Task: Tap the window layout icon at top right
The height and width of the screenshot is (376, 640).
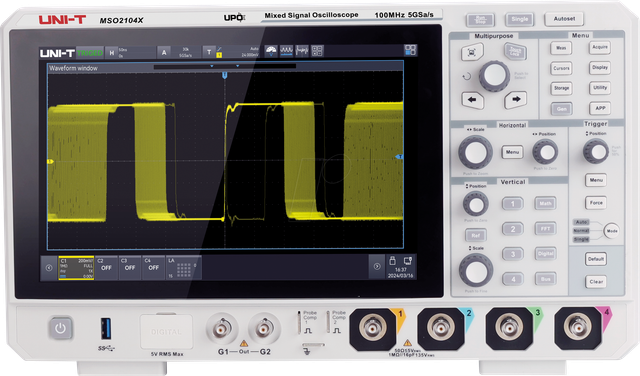Action: pos(410,50)
